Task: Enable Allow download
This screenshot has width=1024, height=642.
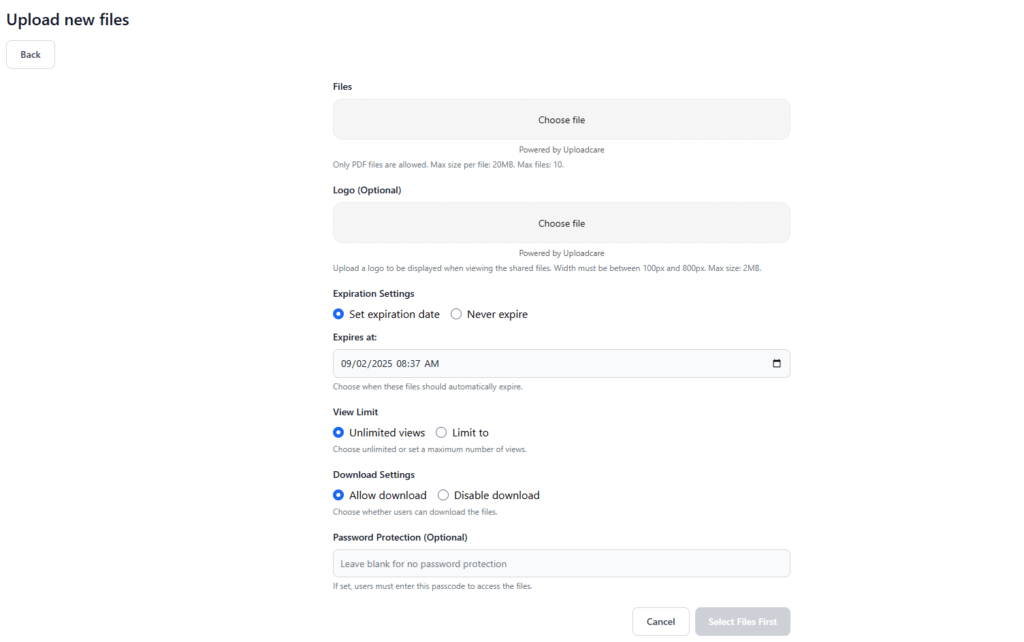Action: click(338, 495)
